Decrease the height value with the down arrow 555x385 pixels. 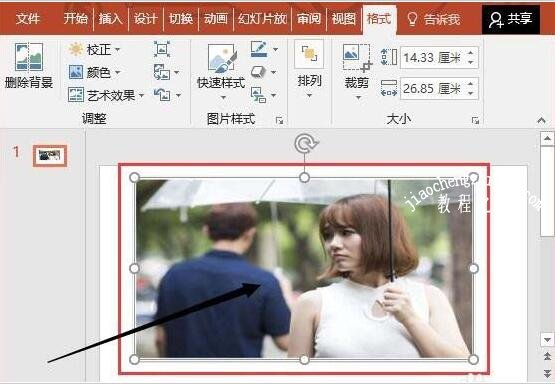click(470, 62)
